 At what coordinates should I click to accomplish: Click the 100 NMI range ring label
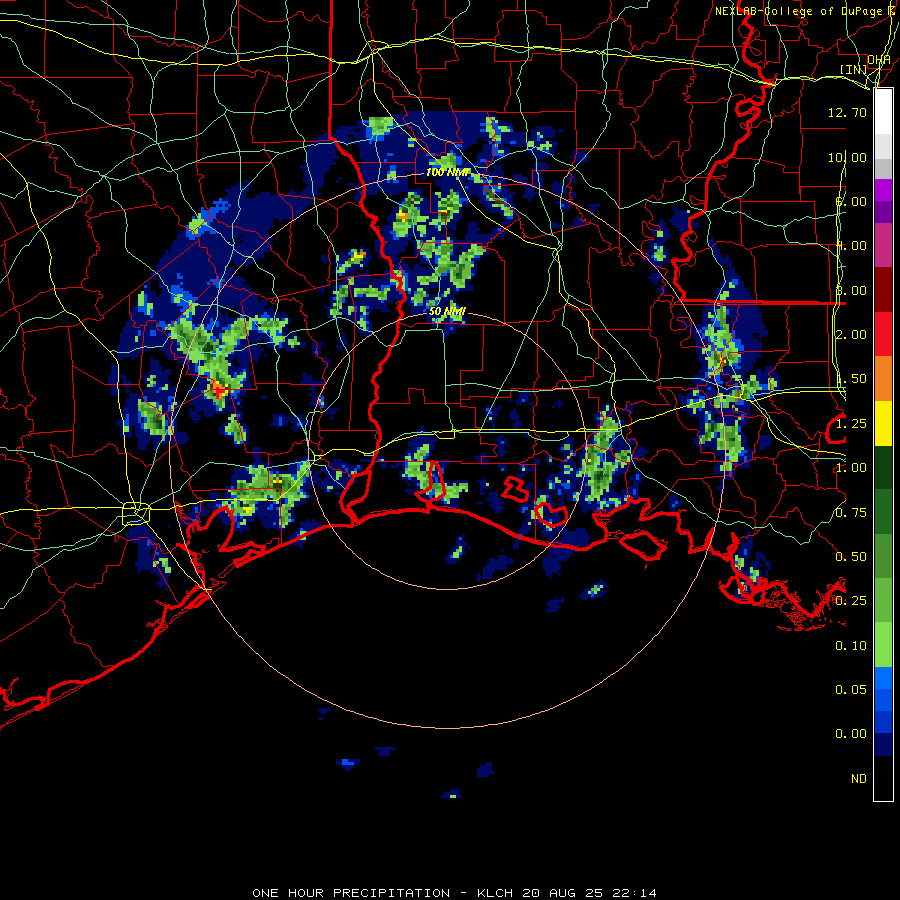pos(447,172)
